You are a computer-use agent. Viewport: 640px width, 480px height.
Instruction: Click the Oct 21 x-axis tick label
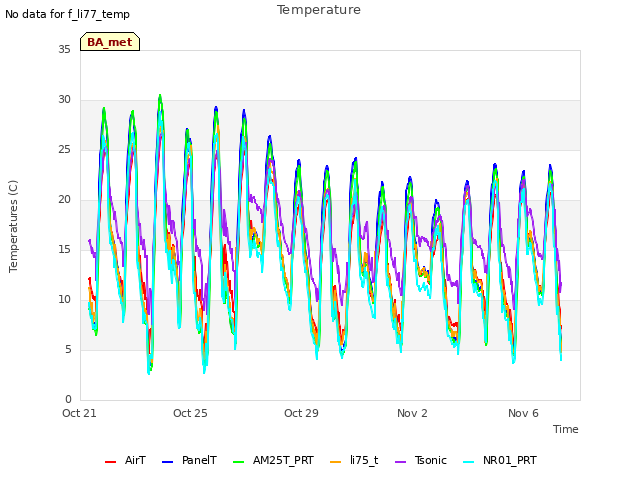point(79,413)
